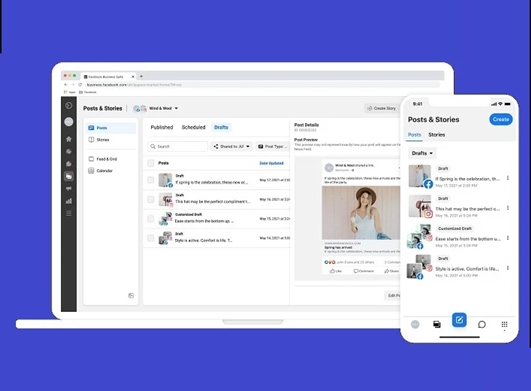The image size is (531, 391).
Task: Open the grid menu icon on phone
Action: tap(504, 324)
